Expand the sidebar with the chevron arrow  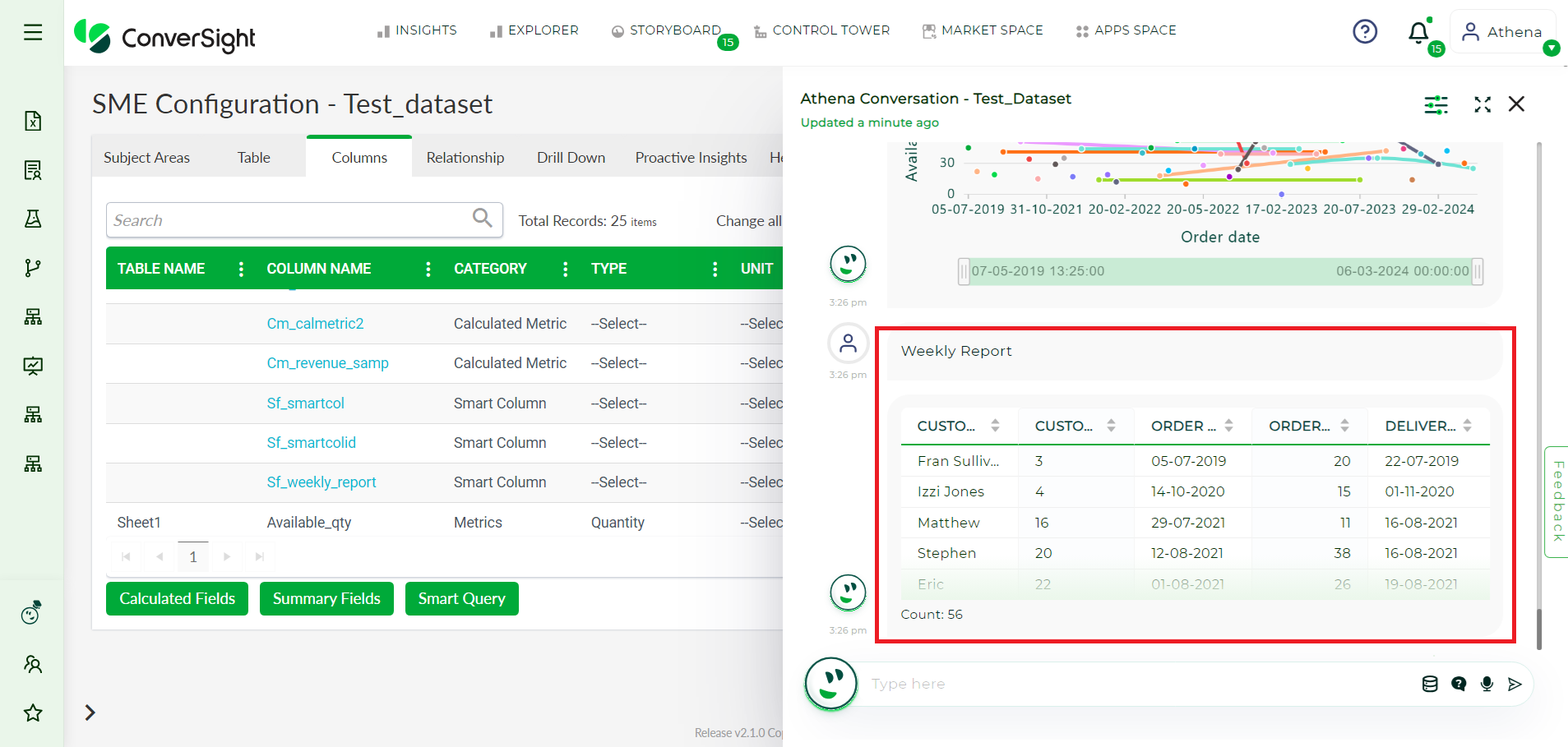tap(90, 712)
